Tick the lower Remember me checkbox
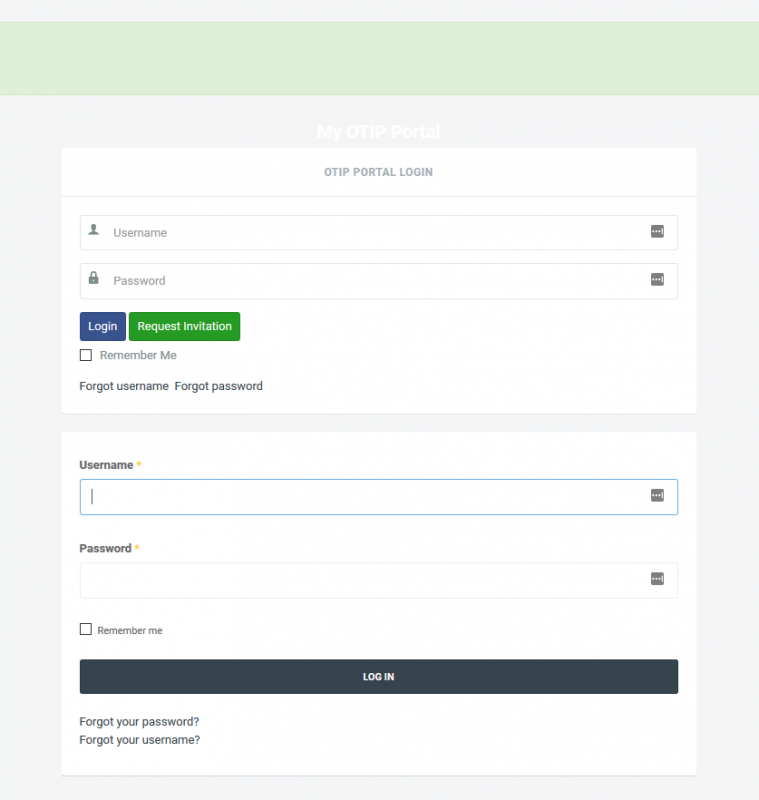The height and width of the screenshot is (800, 759). 86,629
